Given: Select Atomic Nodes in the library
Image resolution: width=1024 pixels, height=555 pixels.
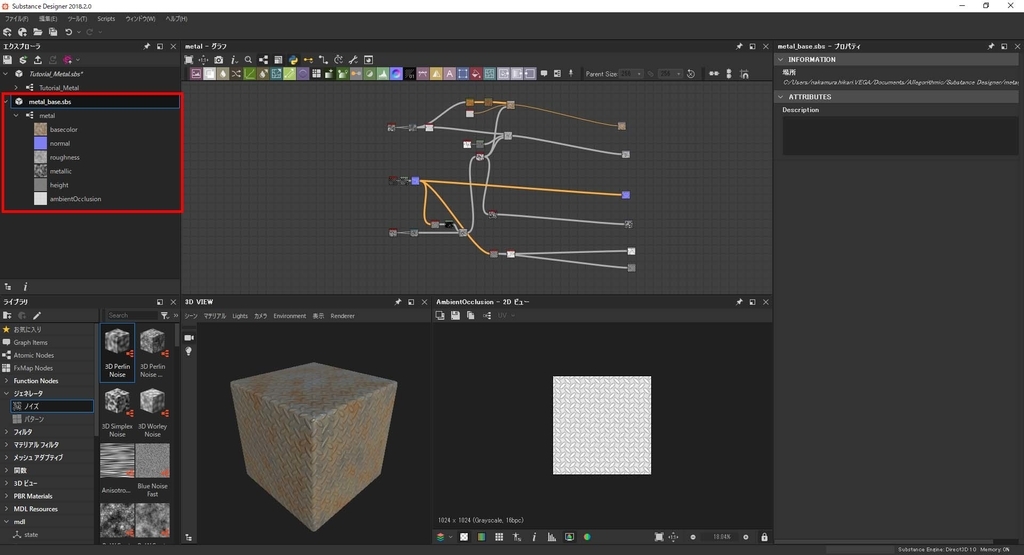Looking at the screenshot, I should pos(34,355).
